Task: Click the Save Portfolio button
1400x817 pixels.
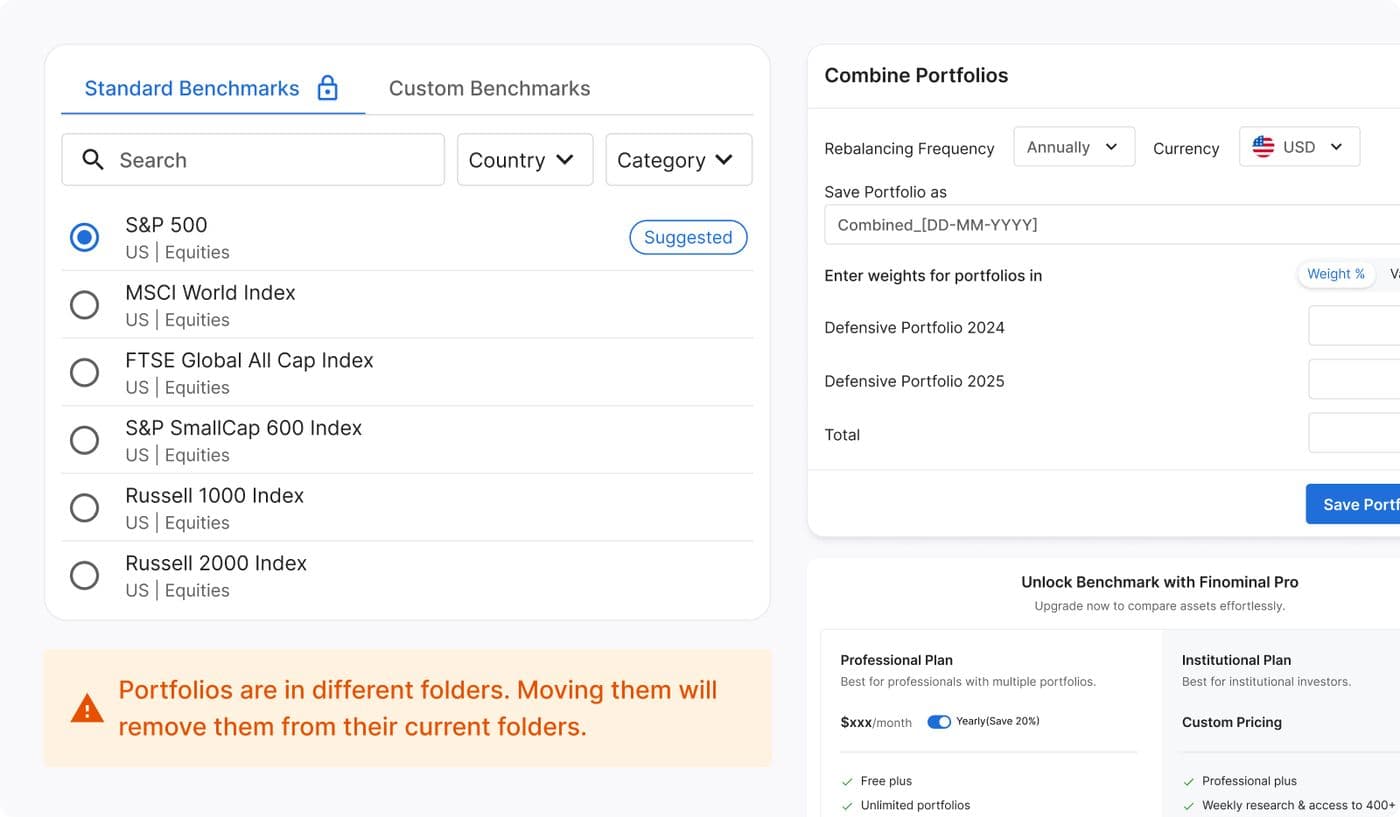Action: point(1353,504)
